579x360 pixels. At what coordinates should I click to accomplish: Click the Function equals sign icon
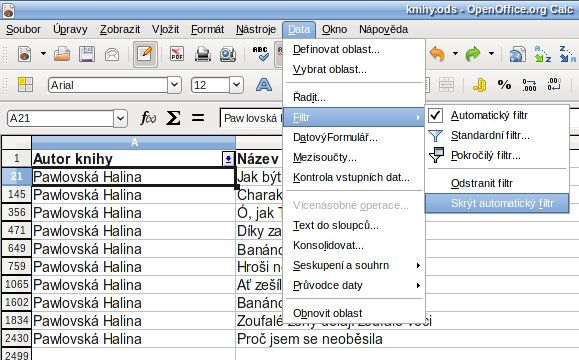pos(198,118)
